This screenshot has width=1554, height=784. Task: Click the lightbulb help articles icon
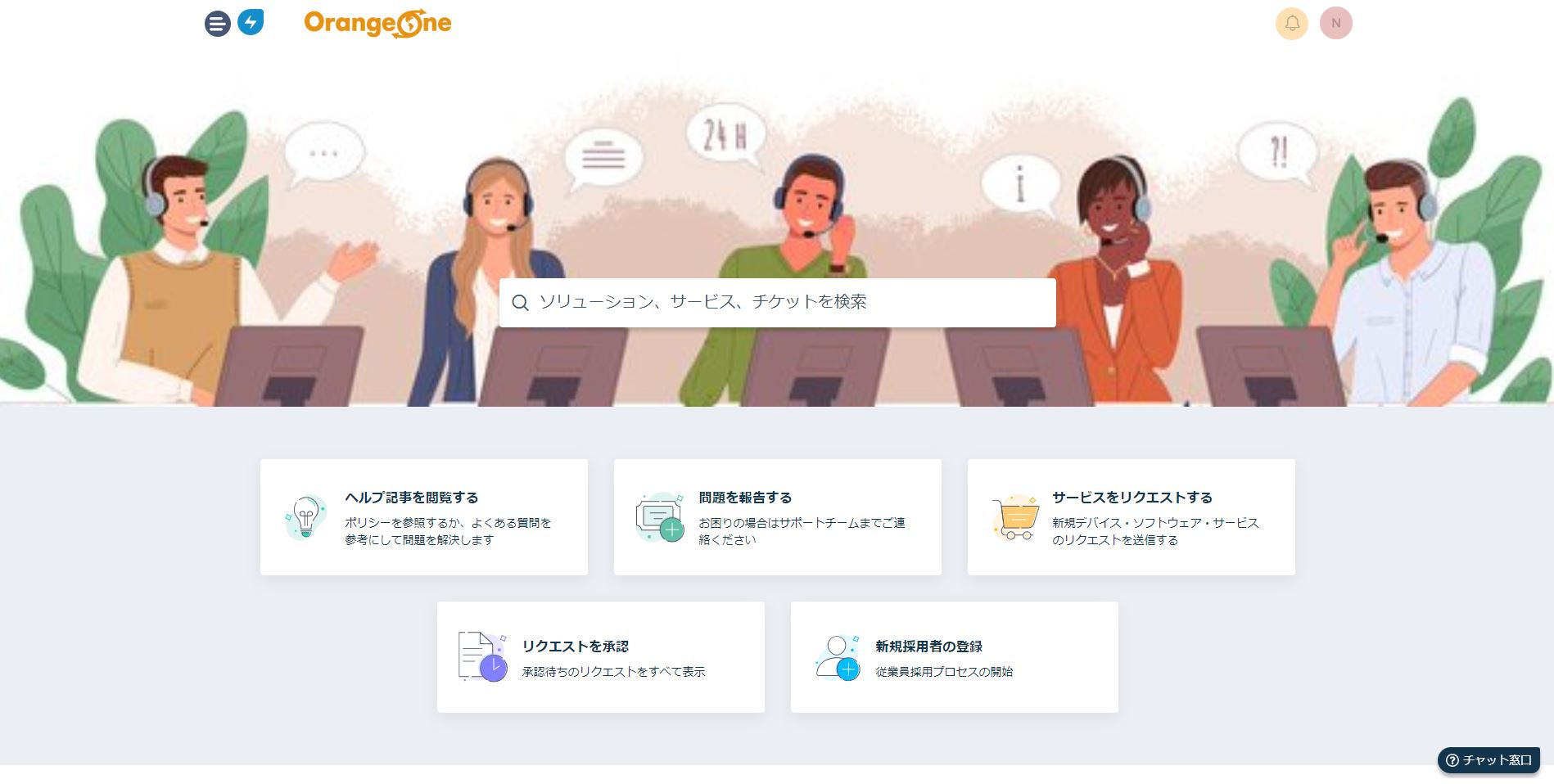coord(305,516)
